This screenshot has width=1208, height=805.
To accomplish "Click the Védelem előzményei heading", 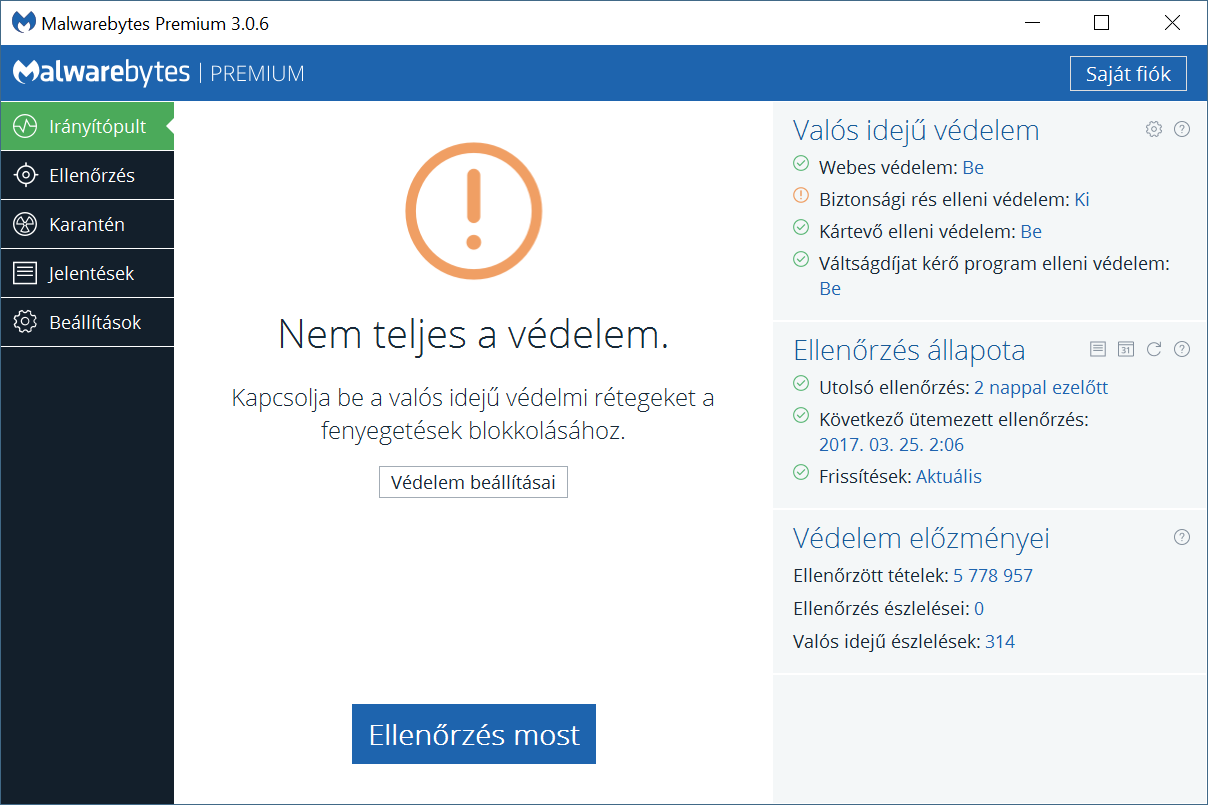I will [921, 539].
